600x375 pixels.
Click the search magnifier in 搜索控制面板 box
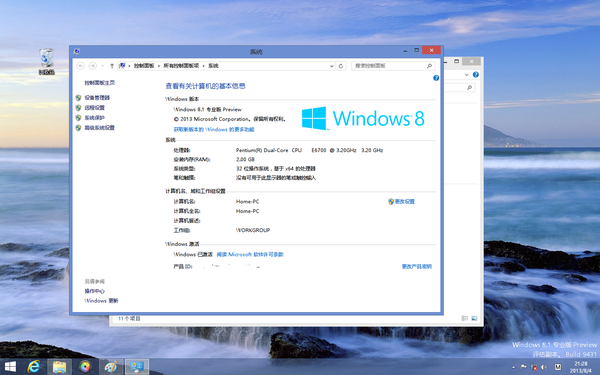[429, 66]
